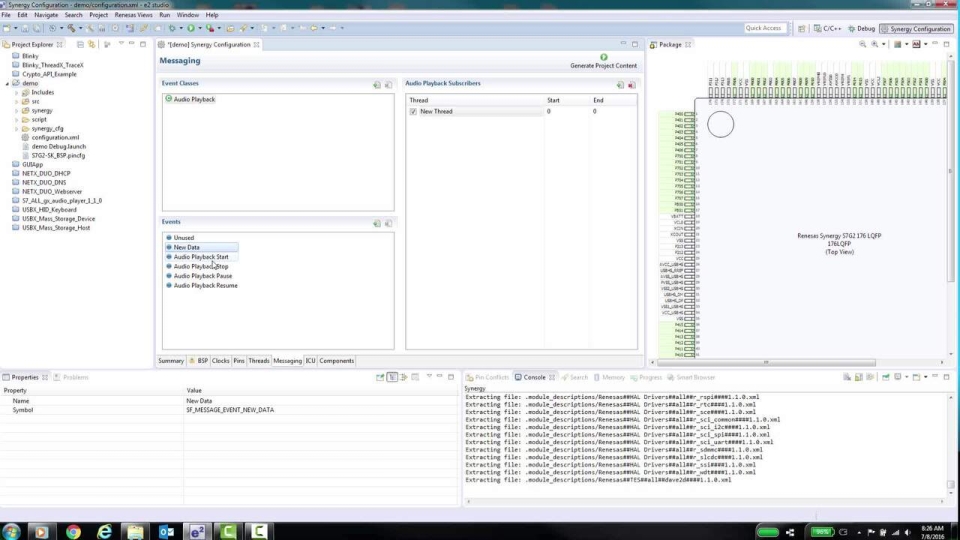Toggle Link with Editor in Project Explorer
The height and width of the screenshot is (540, 960).
click(92, 44)
